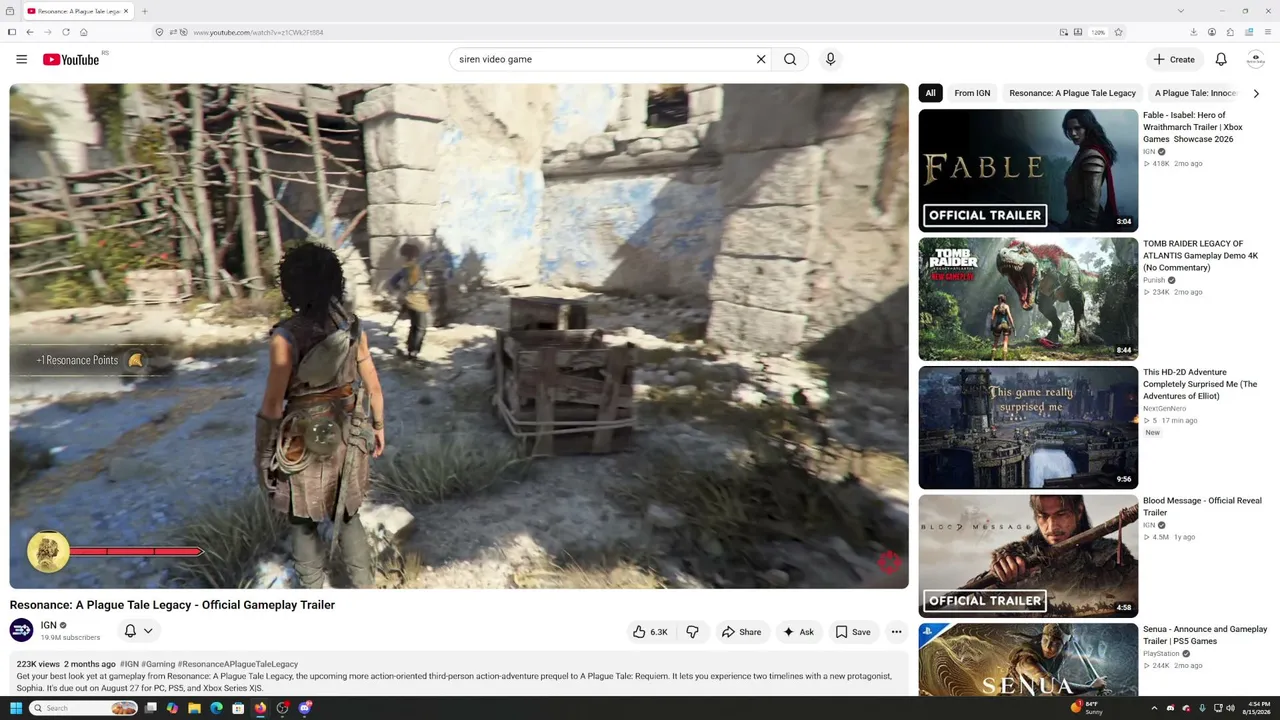Screen dimensions: 1280x720
Task: Visit the IGN channel name link
Action: click(x=48, y=625)
